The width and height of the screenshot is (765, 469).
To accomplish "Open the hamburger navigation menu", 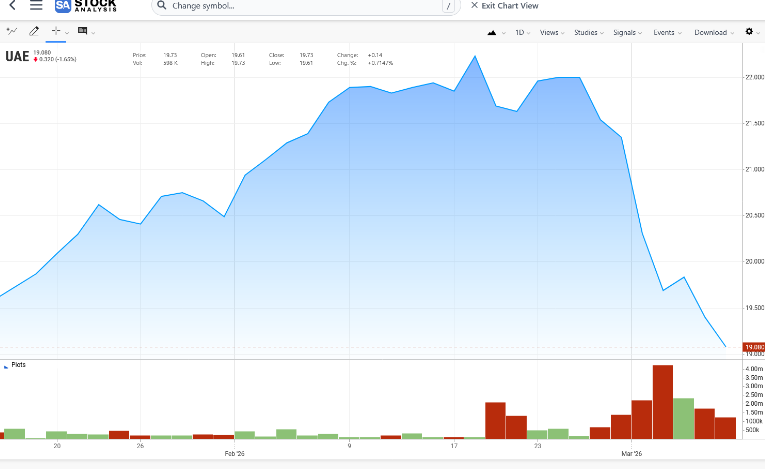I will click(x=36, y=5).
